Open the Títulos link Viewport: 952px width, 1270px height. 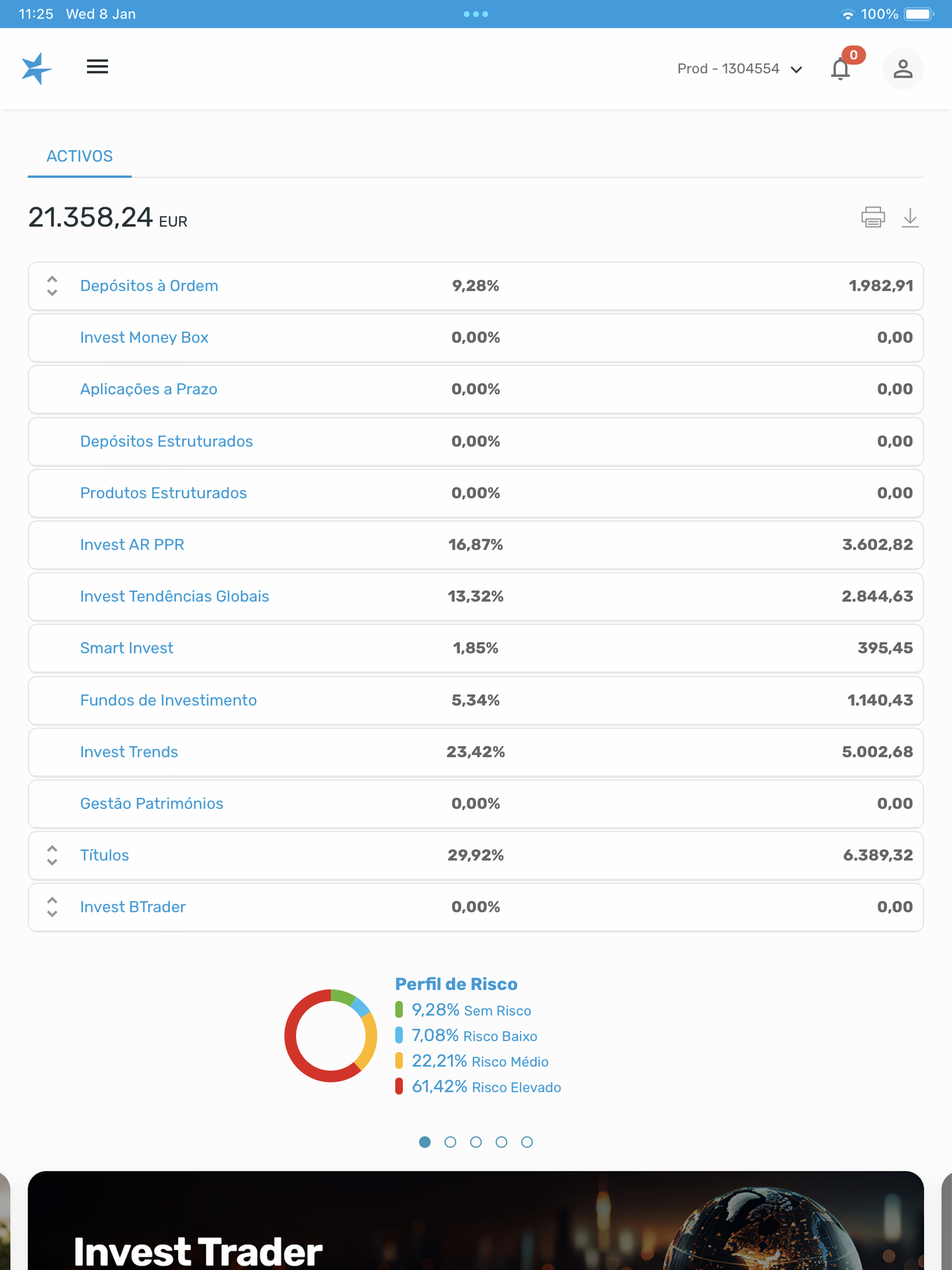[x=105, y=855]
